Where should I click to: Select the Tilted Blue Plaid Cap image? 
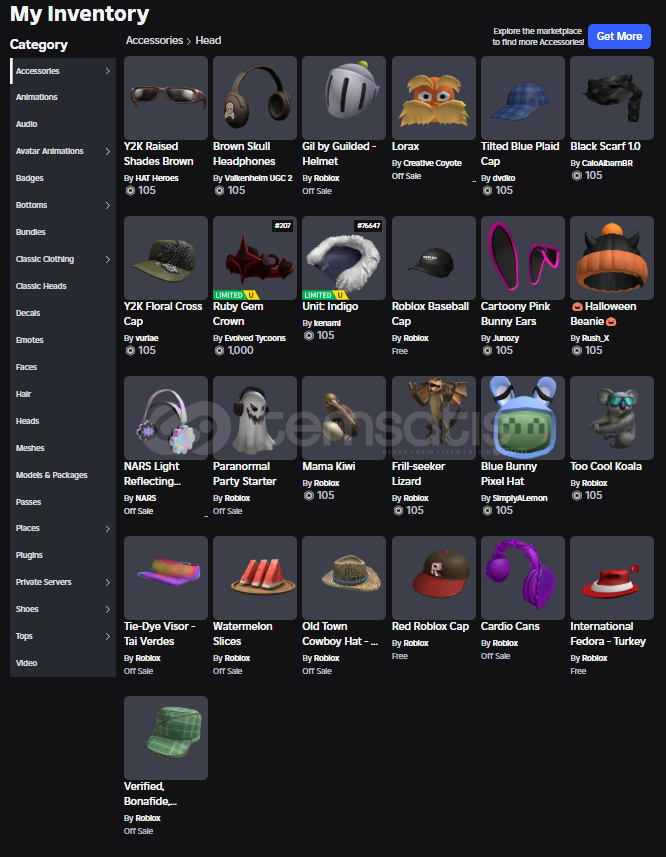[523, 98]
